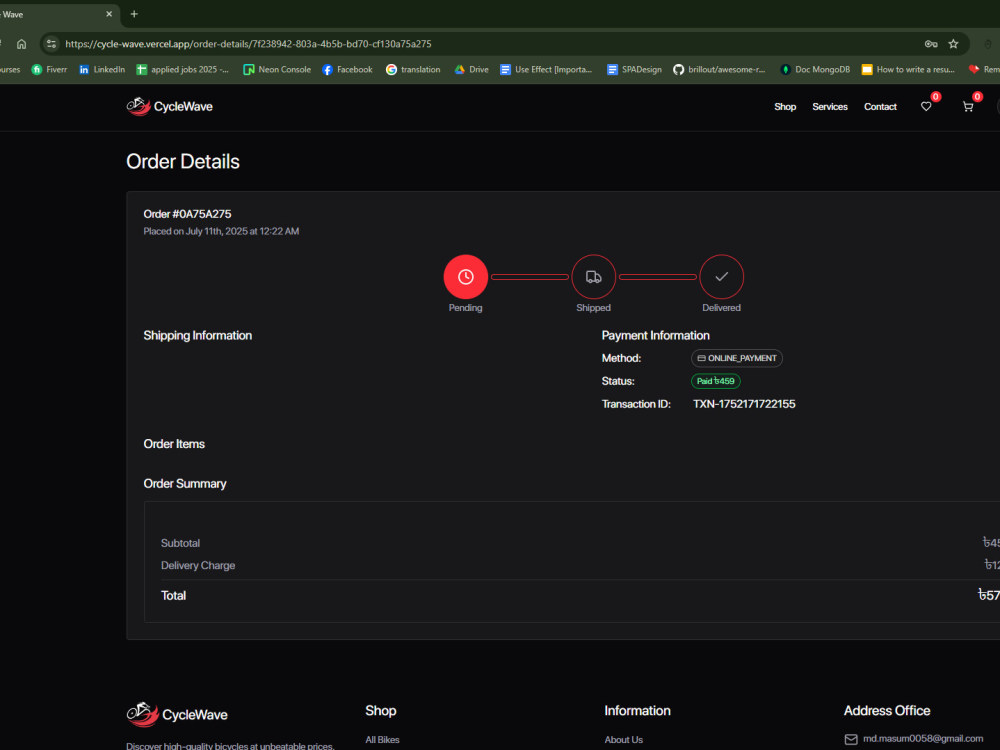Open the translation bookmark
The image size is (1000, 750).
(x=413, y=70)
